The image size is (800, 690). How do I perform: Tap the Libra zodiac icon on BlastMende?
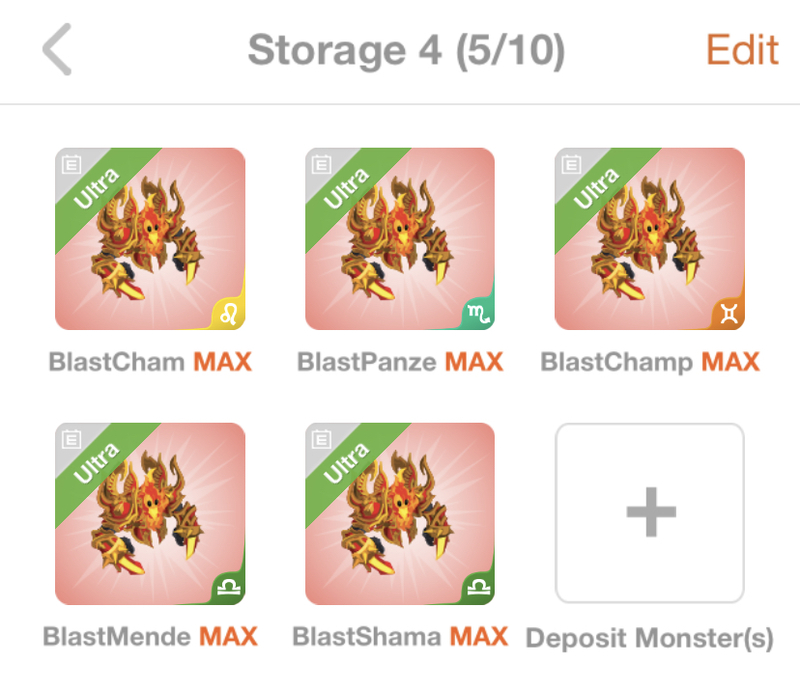(x=229, y=588)
